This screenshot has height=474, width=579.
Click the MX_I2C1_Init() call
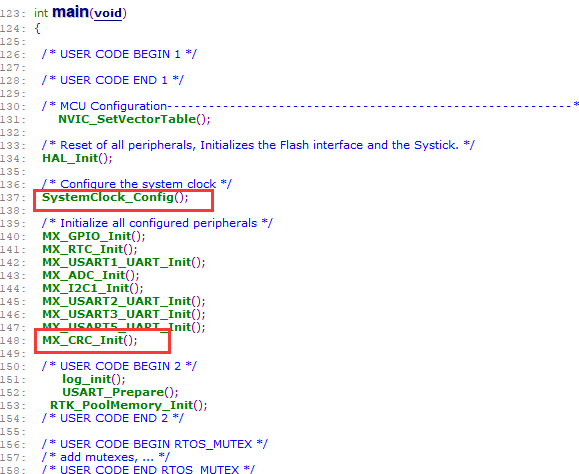click(x=93, y=288)
